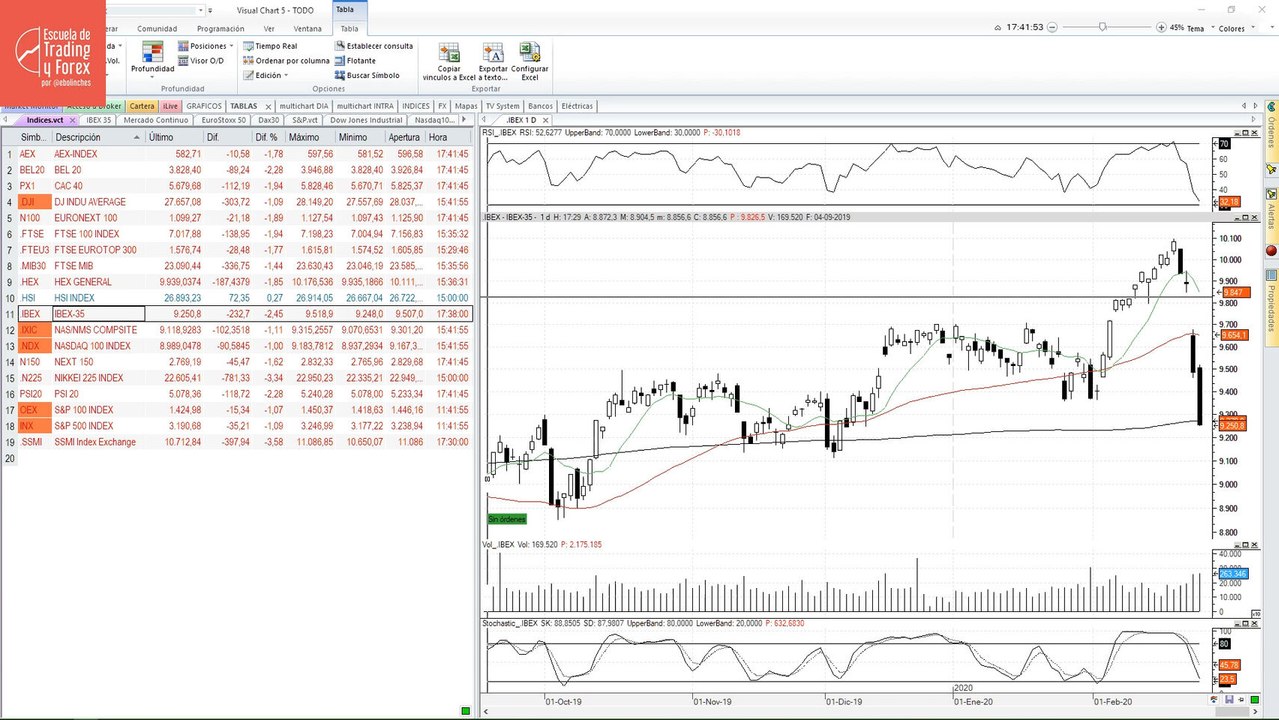Open the Visor O/D viewer
The image size is (1279, 720).
[x=200, y=60]
